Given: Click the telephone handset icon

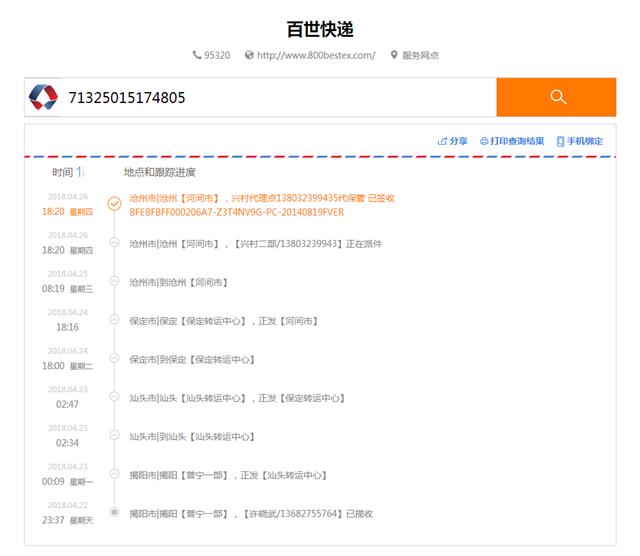Looking at the screenshot, I should click(197, 55).
